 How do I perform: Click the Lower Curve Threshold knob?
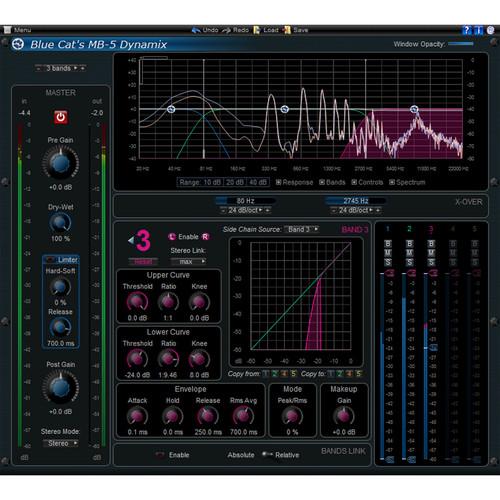[137, 359]
